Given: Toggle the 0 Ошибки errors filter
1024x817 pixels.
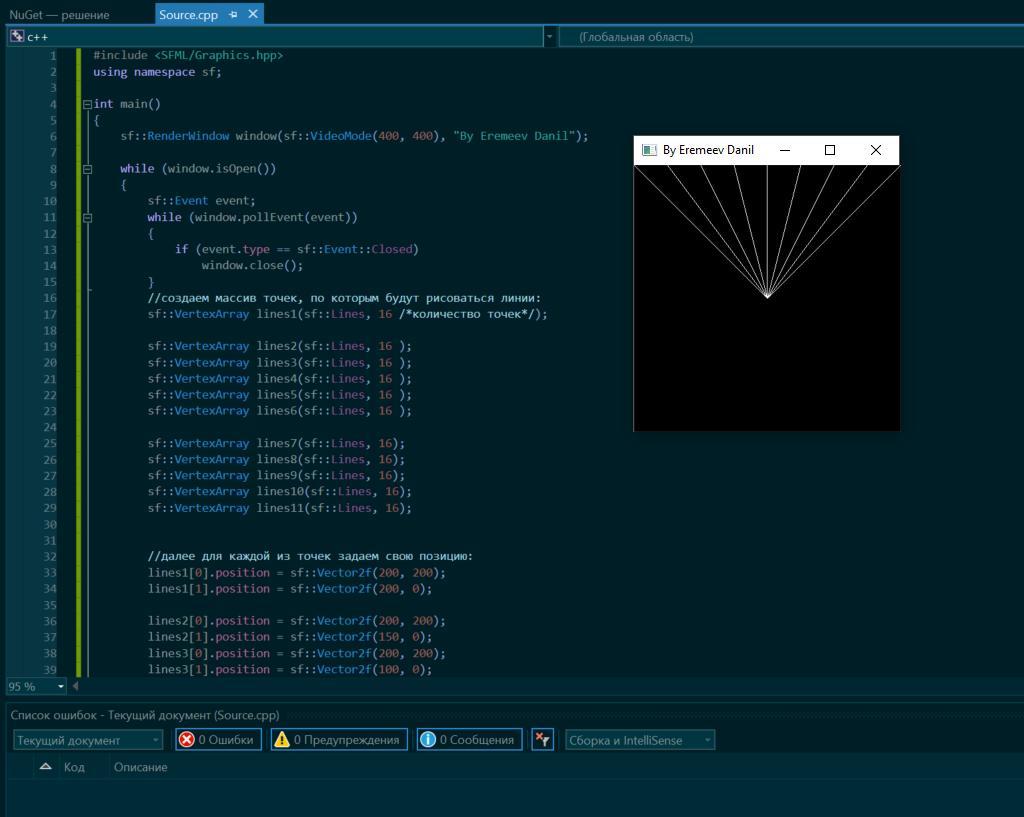Looking at the screenshot, I should [x=217, y=740].
